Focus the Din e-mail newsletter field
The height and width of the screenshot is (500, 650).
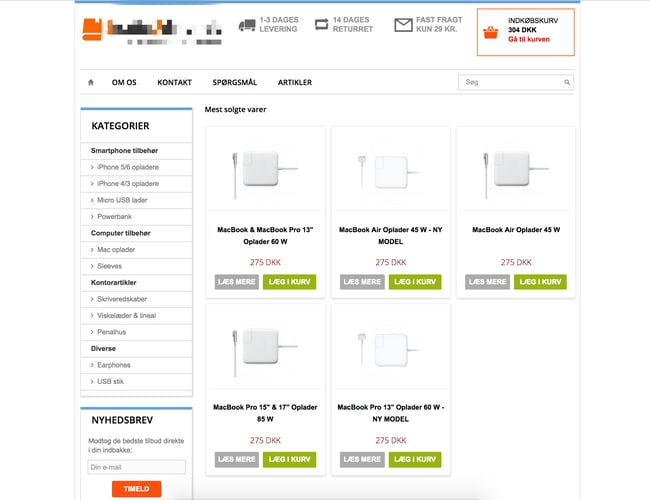[136, 467]
